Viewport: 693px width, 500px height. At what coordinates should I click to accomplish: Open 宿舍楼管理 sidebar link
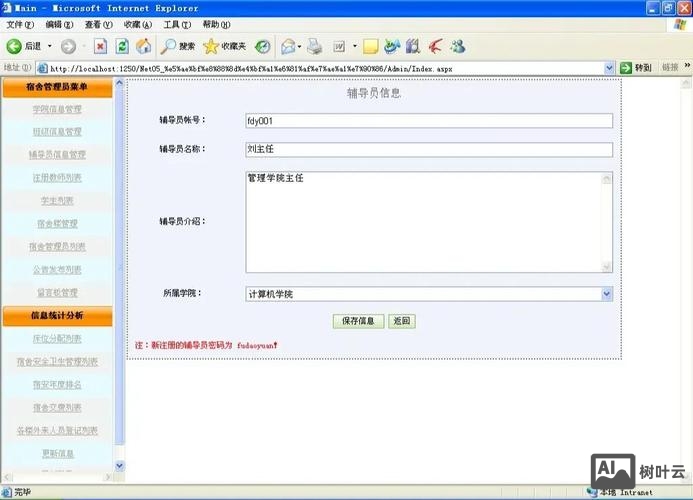[57, 224]
